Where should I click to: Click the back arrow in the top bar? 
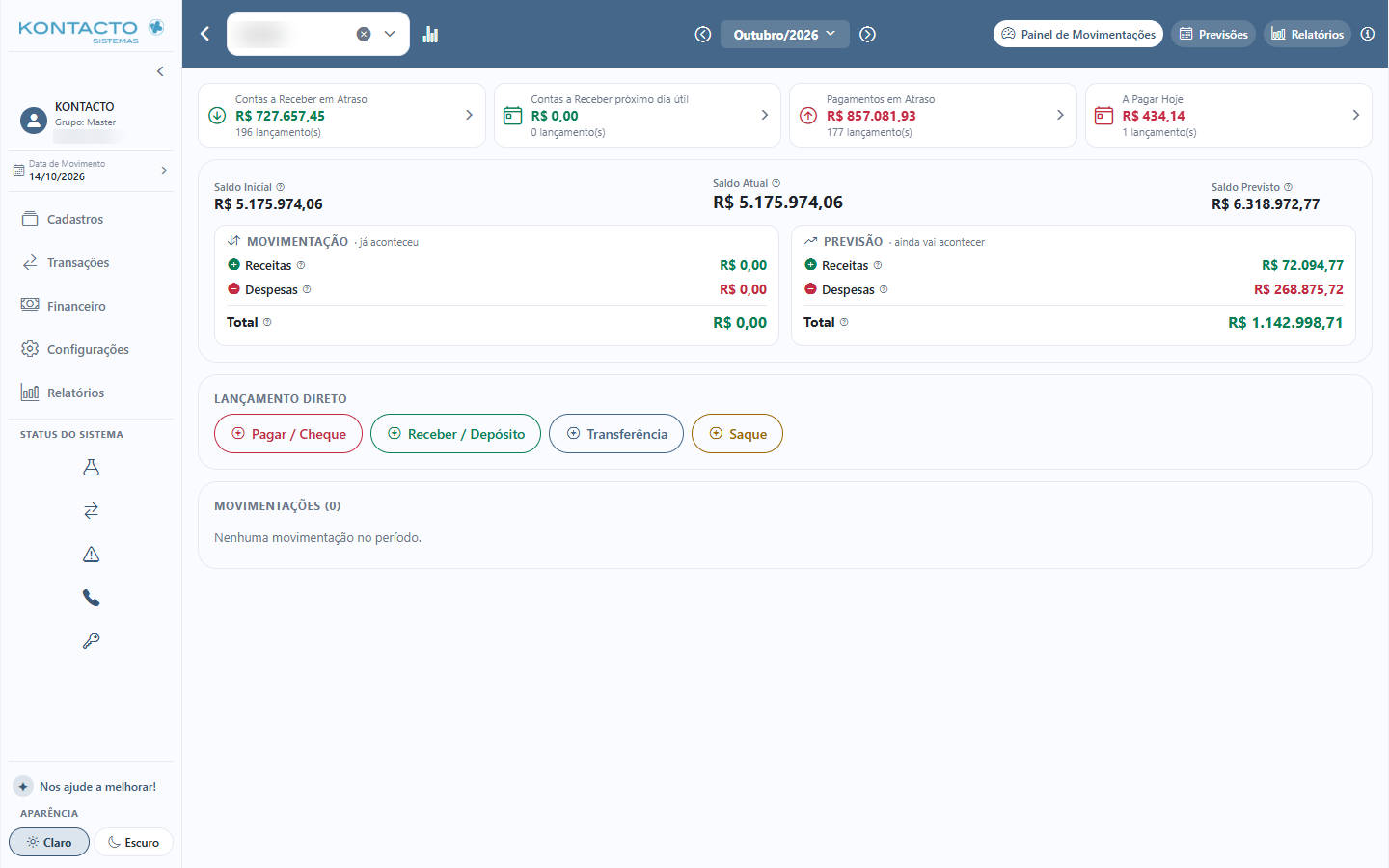tap(204, 34)
